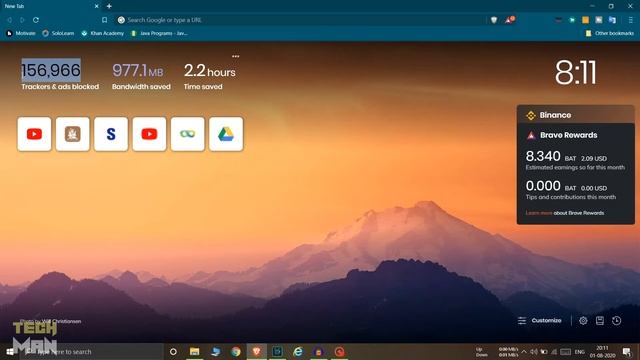Open history via the clock icon
This screenshot has height=360, width=640.
point(616,320)
